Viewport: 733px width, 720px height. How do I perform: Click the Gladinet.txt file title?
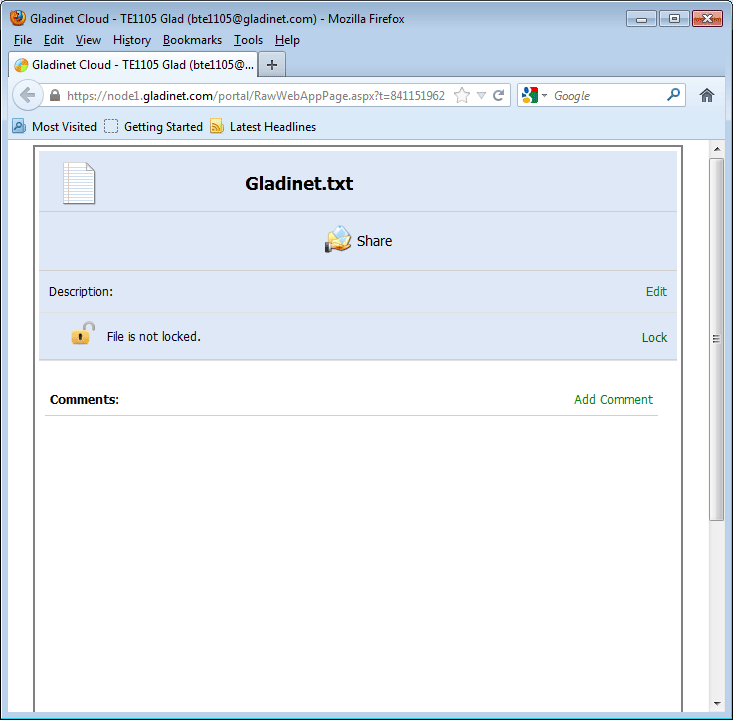[299, 183]
